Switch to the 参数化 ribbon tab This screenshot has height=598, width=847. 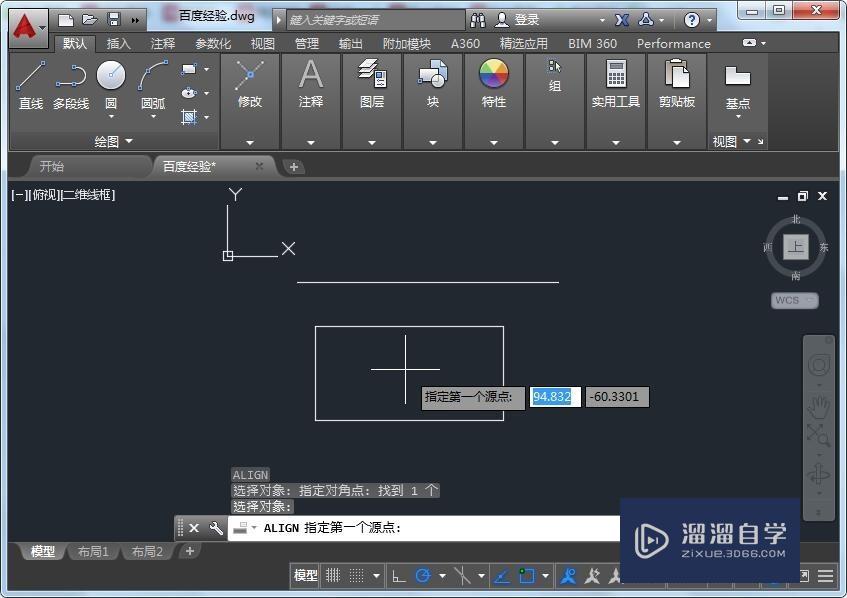pyautogui.click(x=213, y=44)
